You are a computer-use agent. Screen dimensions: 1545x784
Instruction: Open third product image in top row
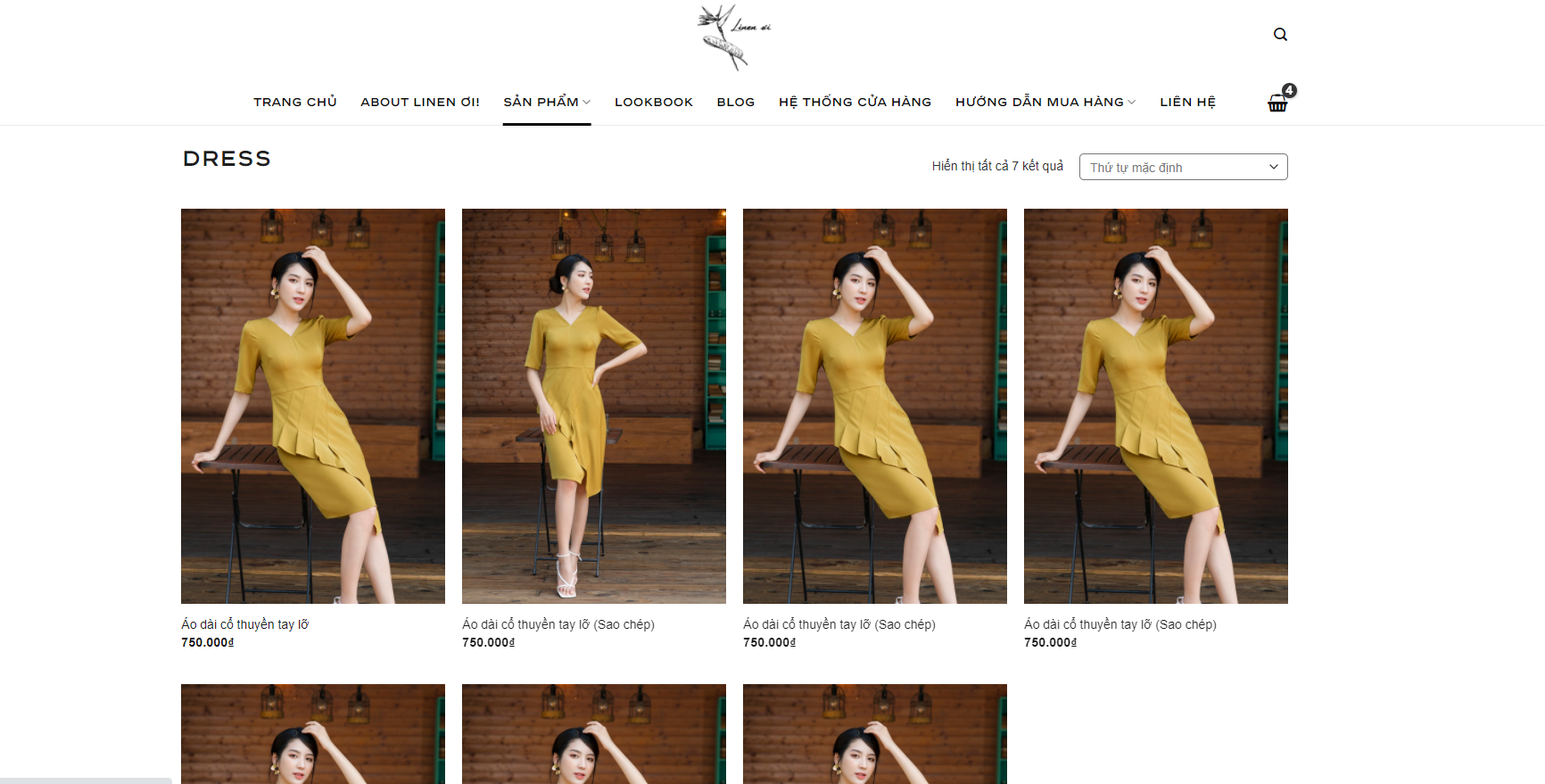874,406
